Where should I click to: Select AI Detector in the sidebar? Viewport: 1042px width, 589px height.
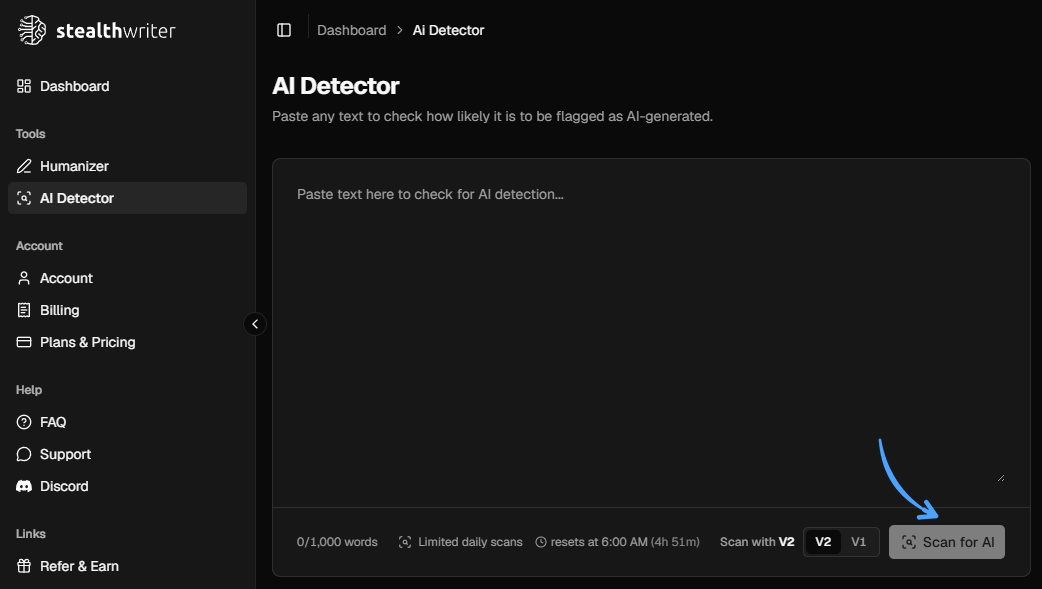[128, 198]
